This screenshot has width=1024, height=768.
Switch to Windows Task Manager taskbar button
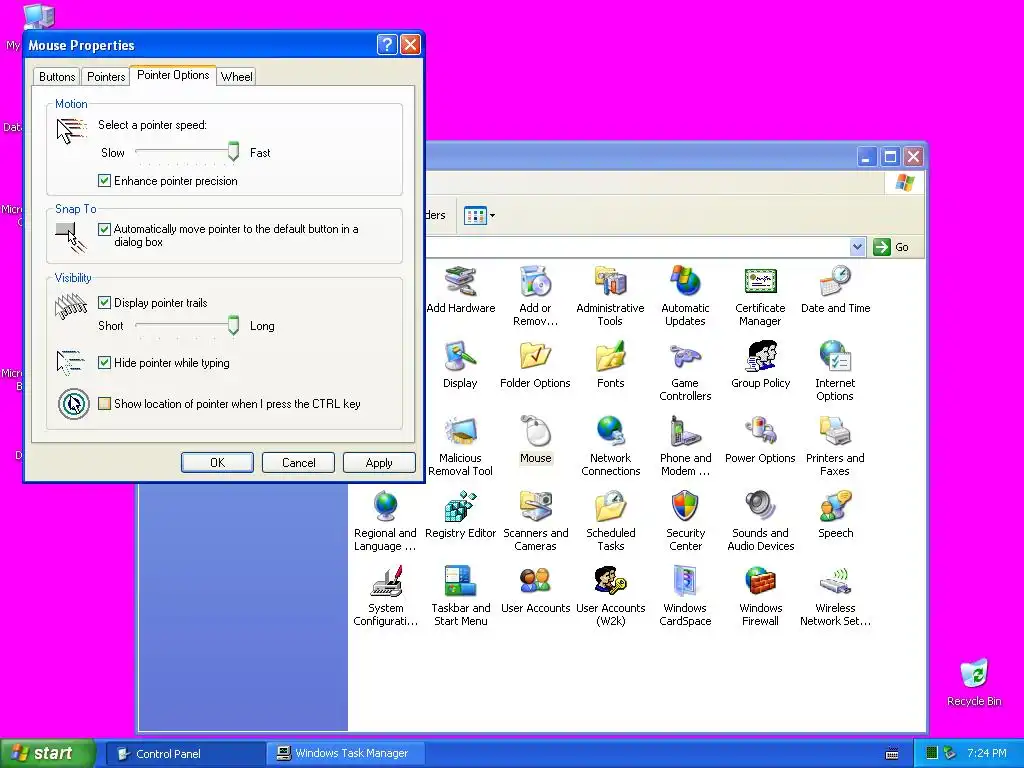click(x=346, y=754)
